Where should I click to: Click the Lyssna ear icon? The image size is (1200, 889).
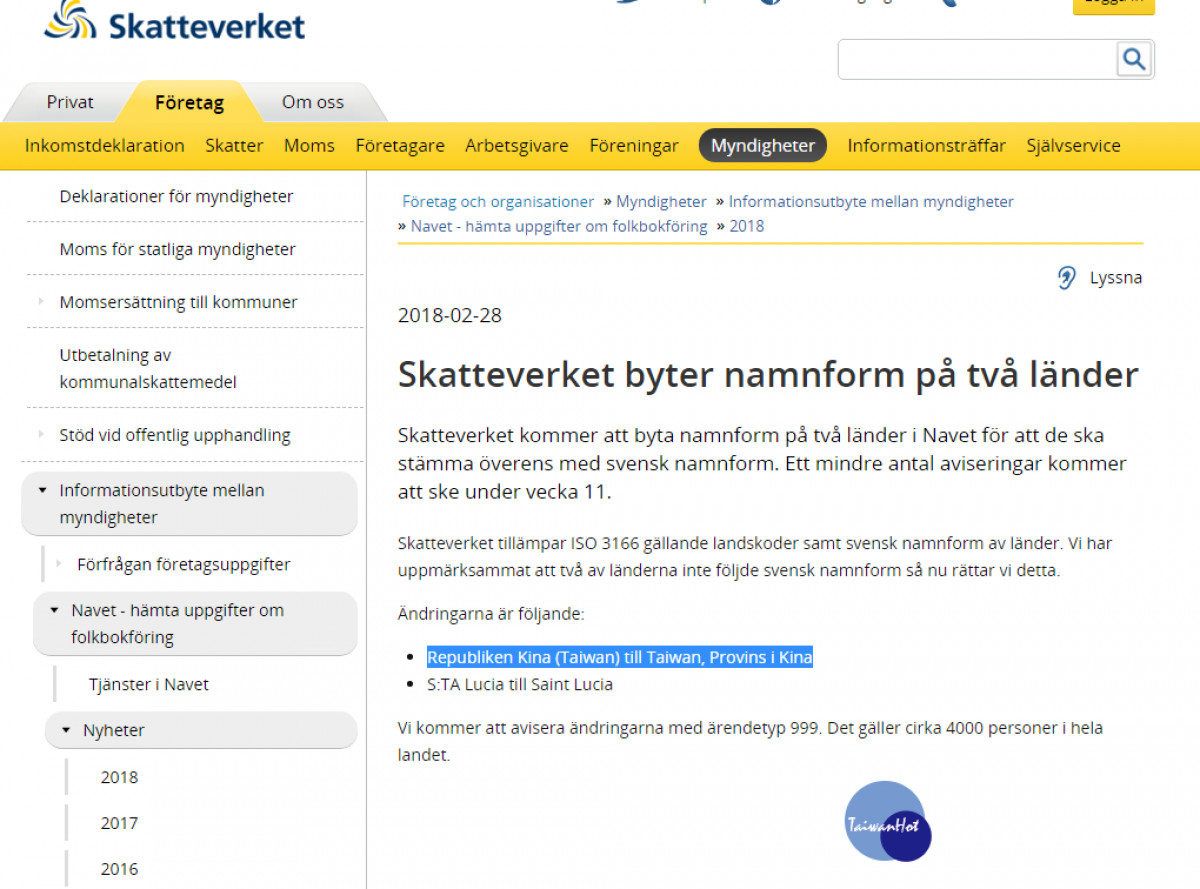pos(1067,278)
